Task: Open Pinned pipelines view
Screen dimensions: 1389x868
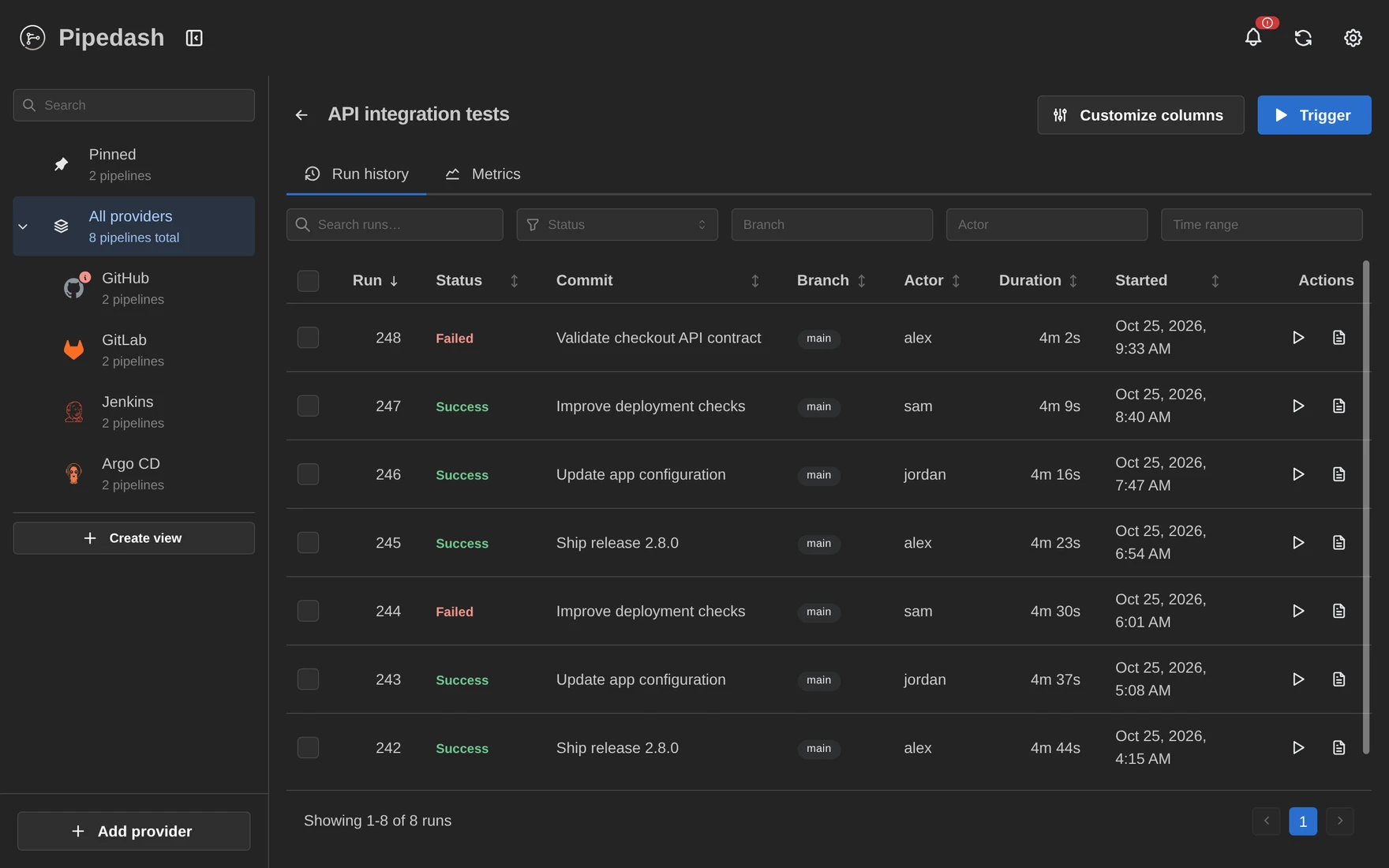Action: coord(134,164)
